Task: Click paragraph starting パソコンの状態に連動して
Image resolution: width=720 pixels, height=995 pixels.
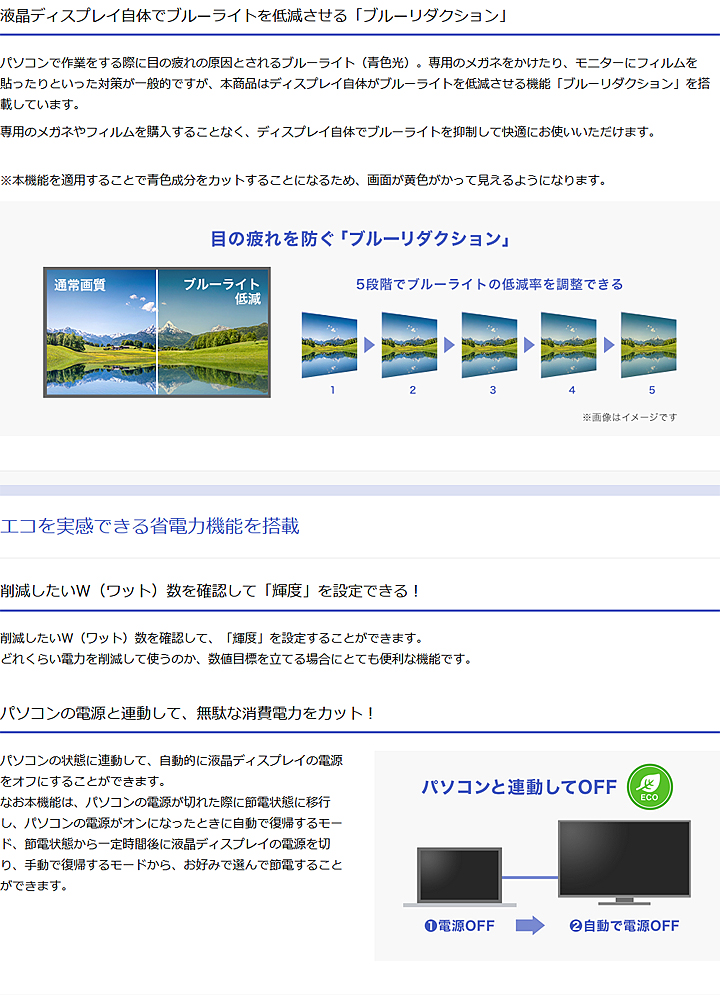Action: [172, 822]
